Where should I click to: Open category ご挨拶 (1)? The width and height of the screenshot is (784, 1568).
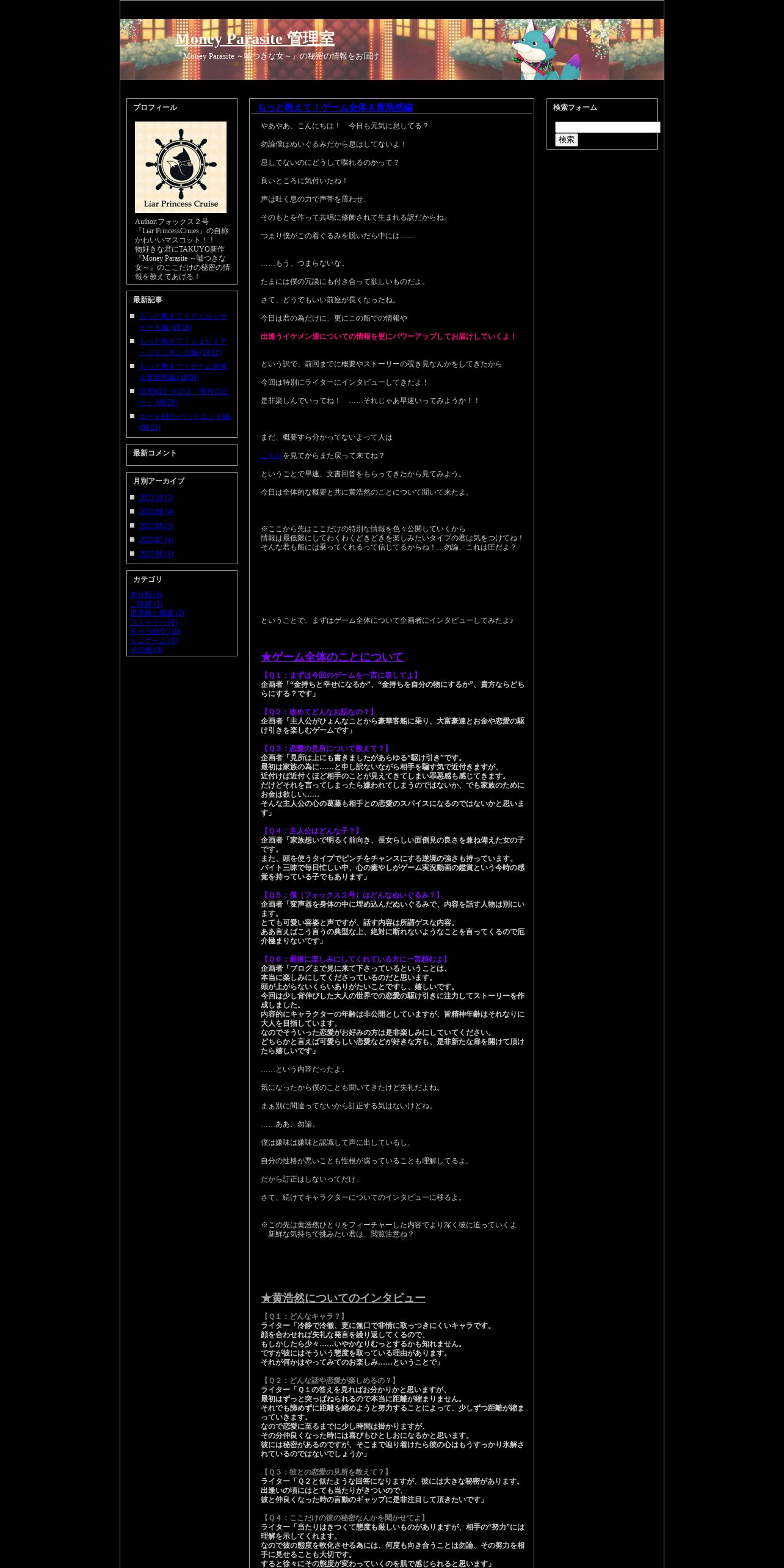pyautogui.click(x=146, y=604)
